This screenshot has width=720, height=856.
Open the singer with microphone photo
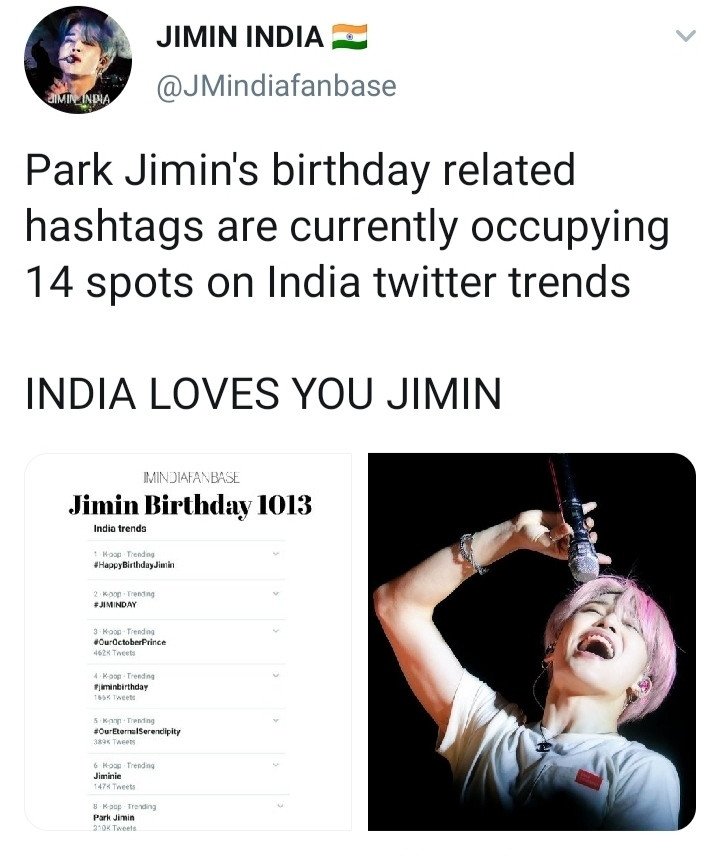coord(532,641)
